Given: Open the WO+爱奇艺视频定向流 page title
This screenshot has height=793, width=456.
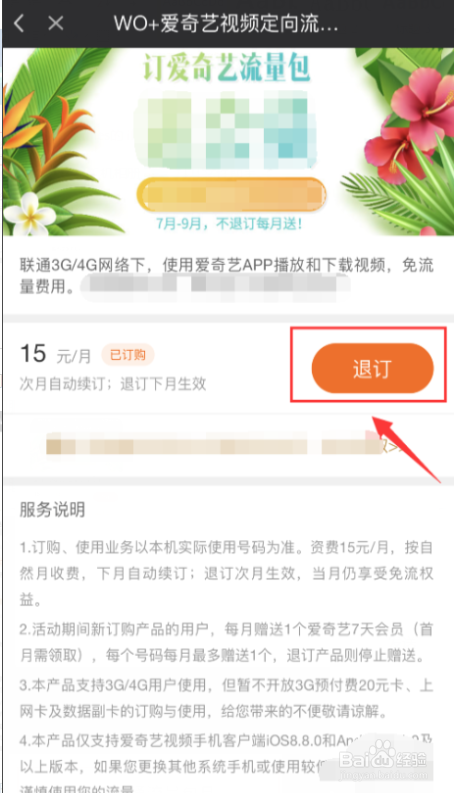Looking at the screenshot, I should pyautogui.click(x=225, y=24).
